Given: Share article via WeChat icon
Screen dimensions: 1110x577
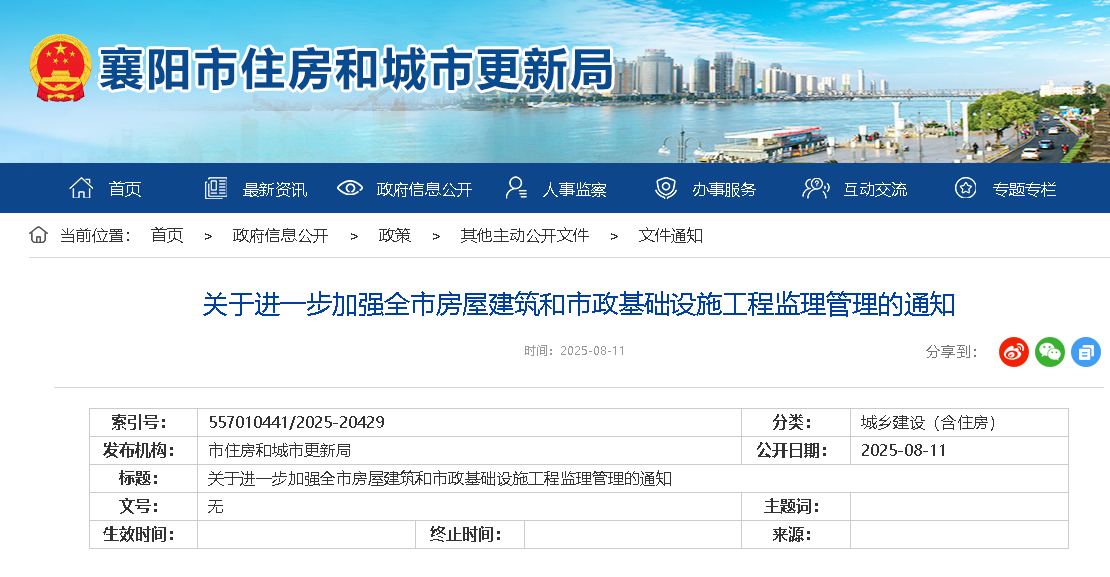Looking at the screenshot, I should pos(1049,351).
